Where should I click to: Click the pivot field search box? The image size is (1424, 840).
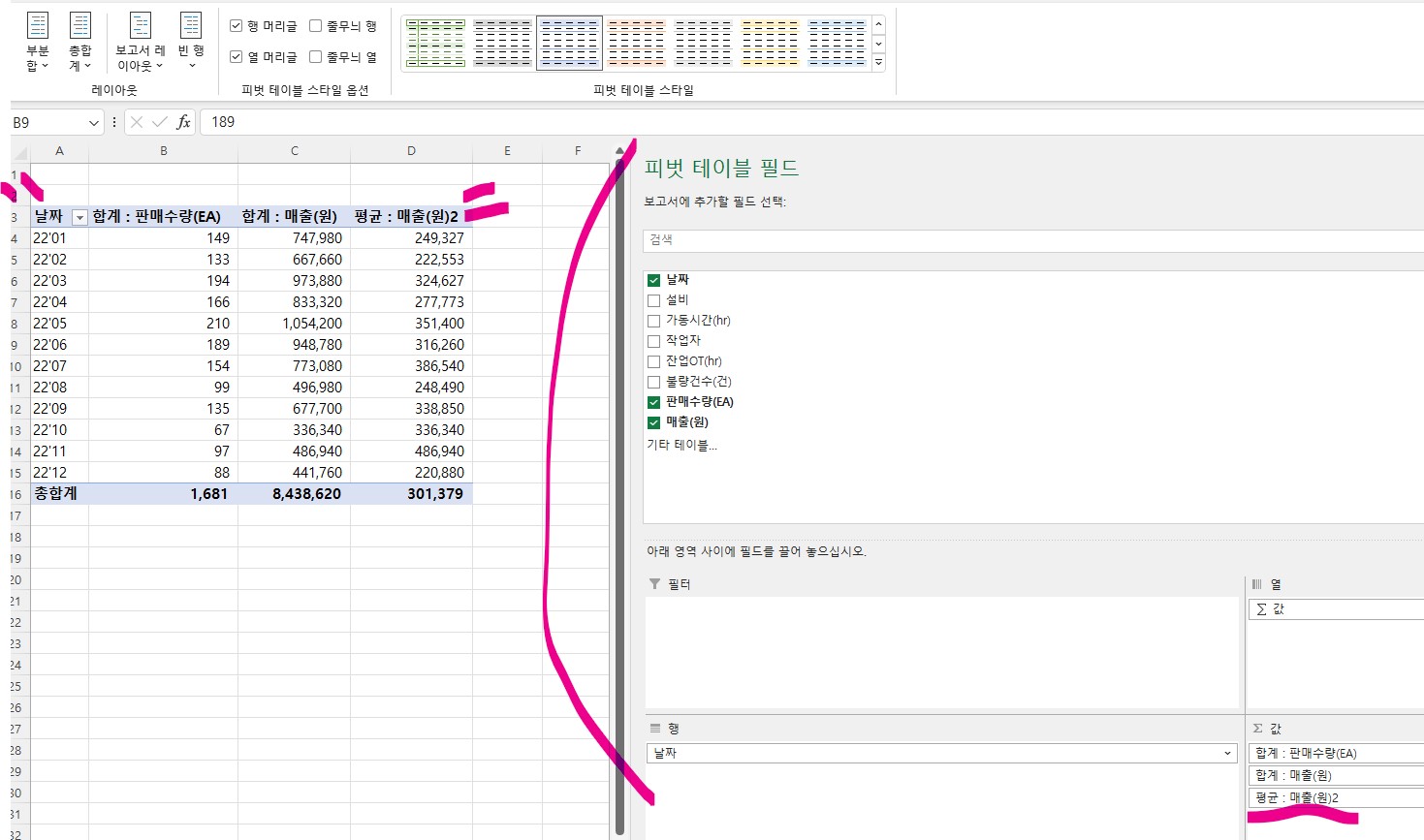[1033, 240]
